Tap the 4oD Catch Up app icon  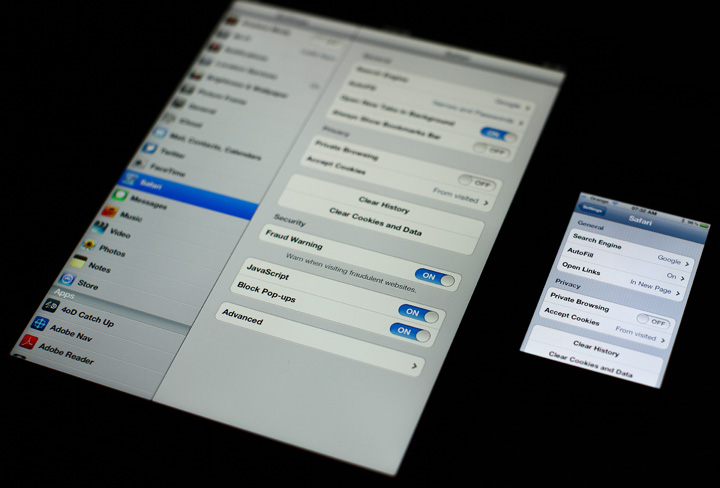coord(51,305)
